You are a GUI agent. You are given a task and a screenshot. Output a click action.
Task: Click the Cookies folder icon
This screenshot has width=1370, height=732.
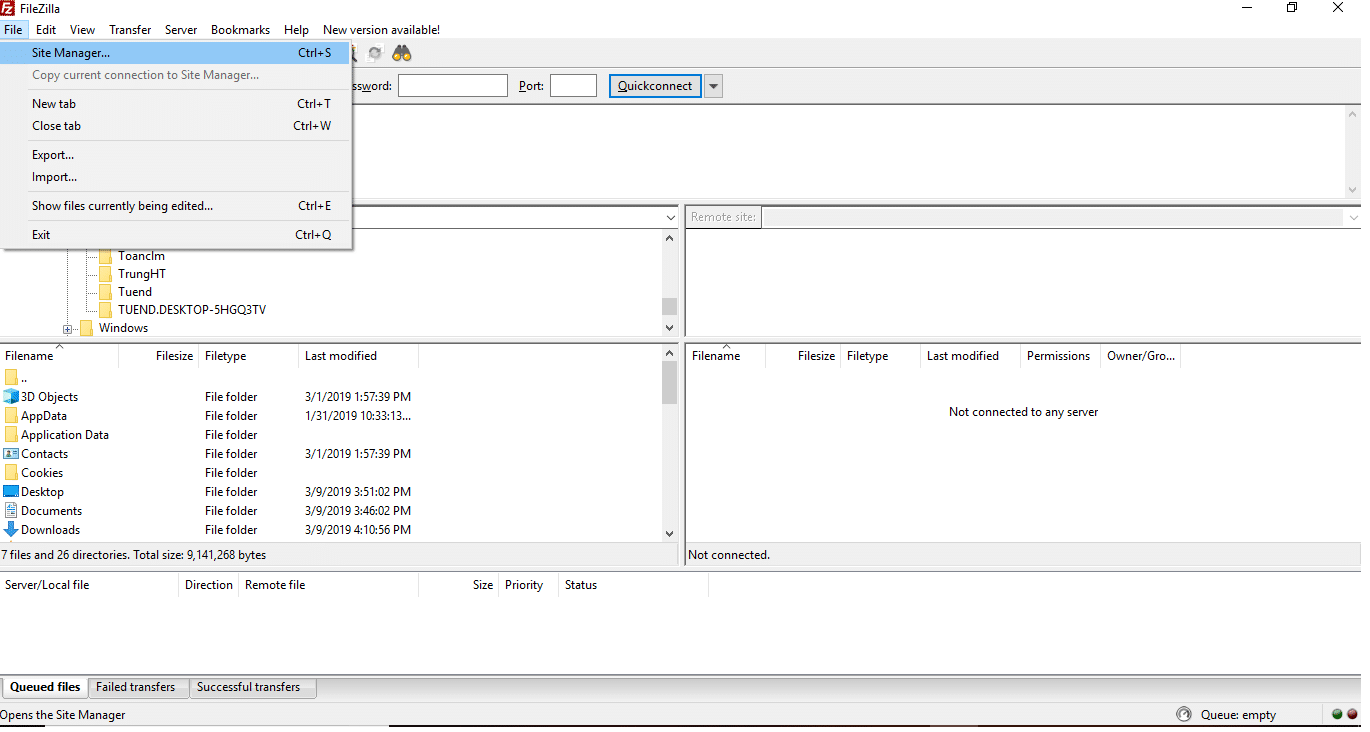pos(11,473)
